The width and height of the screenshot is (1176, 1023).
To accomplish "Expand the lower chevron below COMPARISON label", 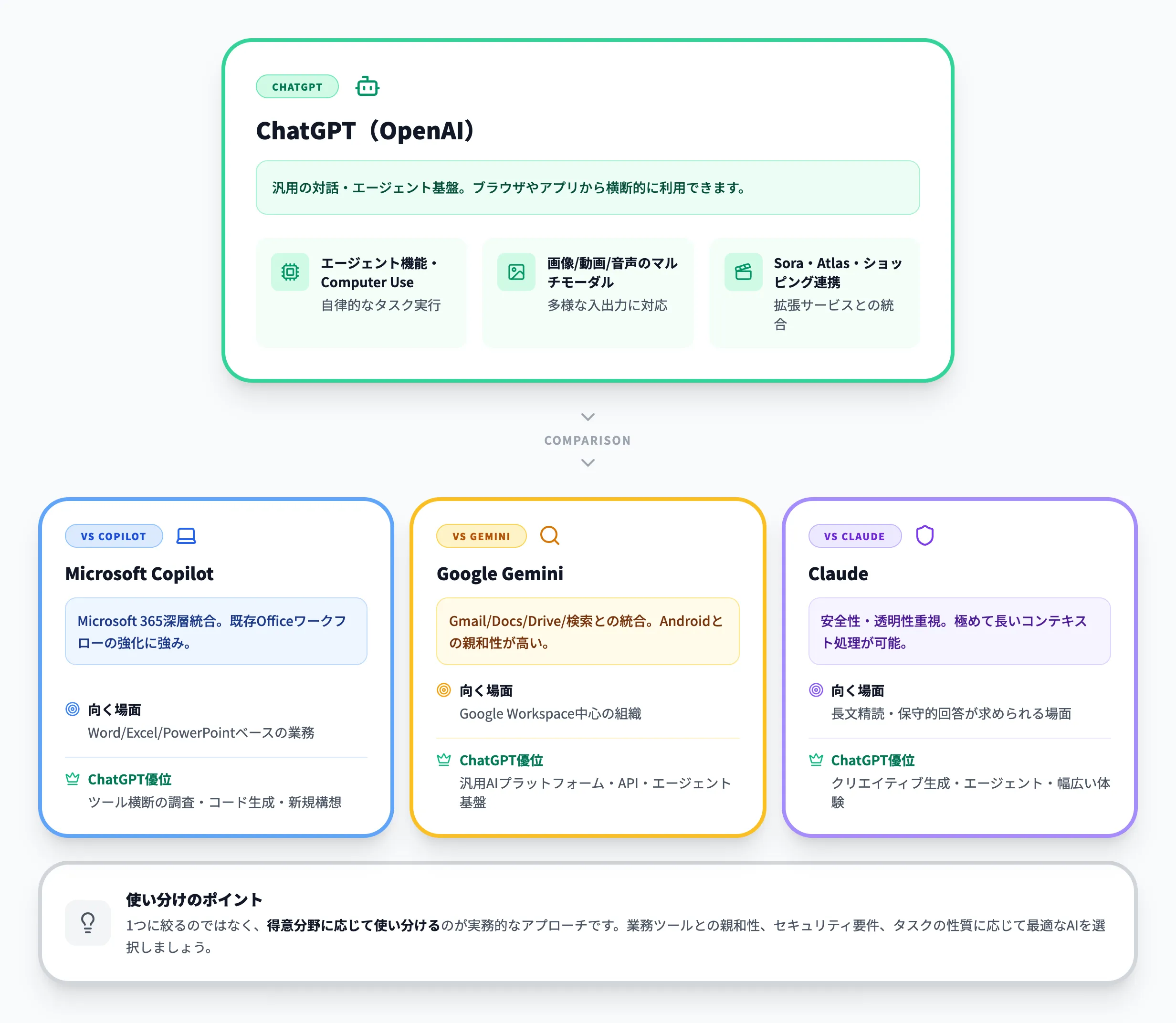I will pyautogui.click(x=588, y=462).
